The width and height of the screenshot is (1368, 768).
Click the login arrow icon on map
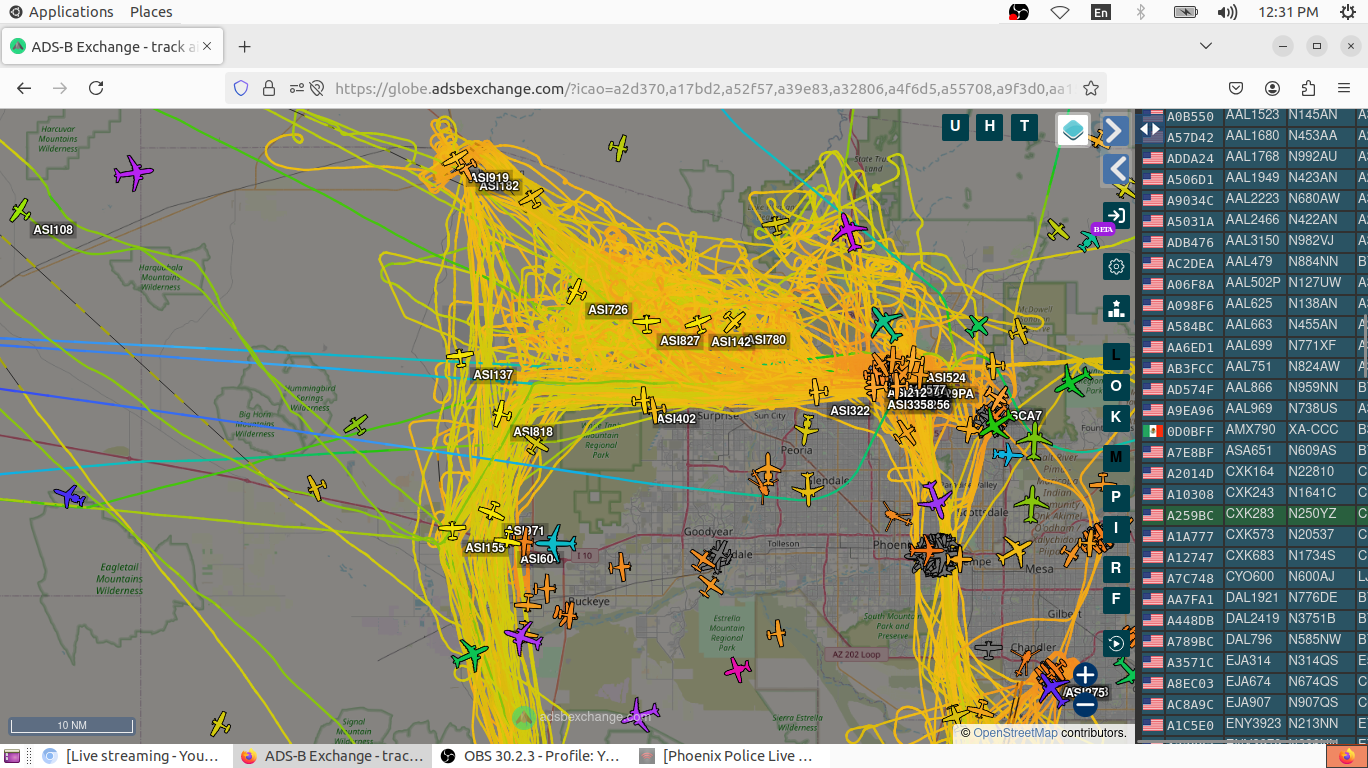click(x=1117, y=215)
